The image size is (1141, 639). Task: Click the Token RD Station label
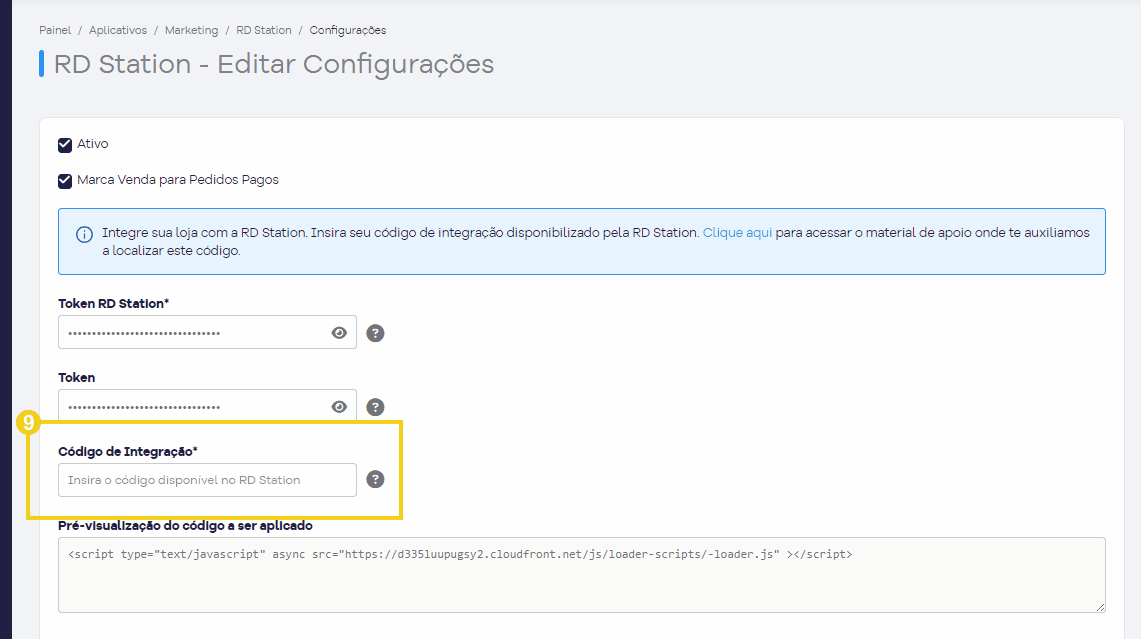(114, 303)
